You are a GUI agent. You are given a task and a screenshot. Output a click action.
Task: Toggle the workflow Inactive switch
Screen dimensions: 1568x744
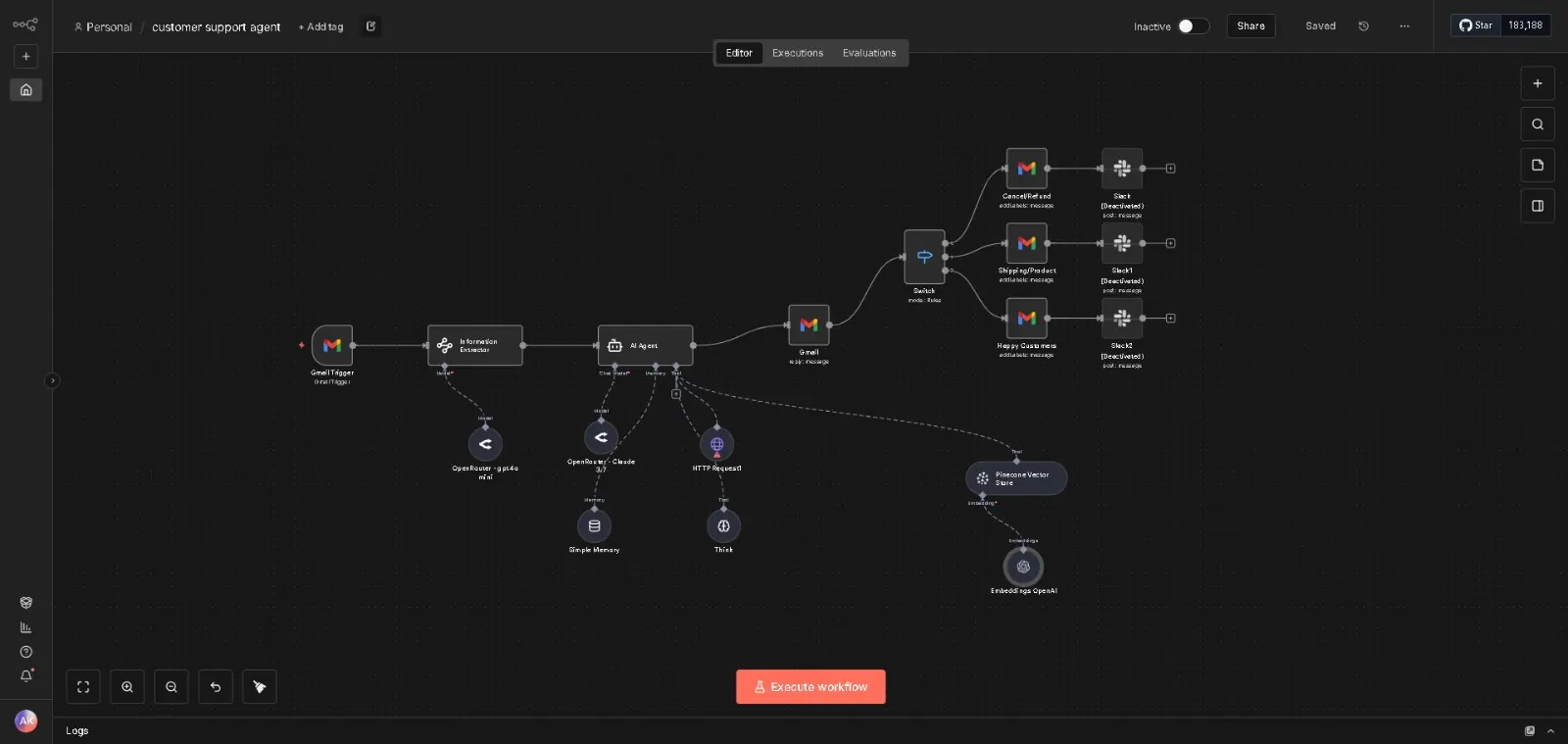(1193, 26)
